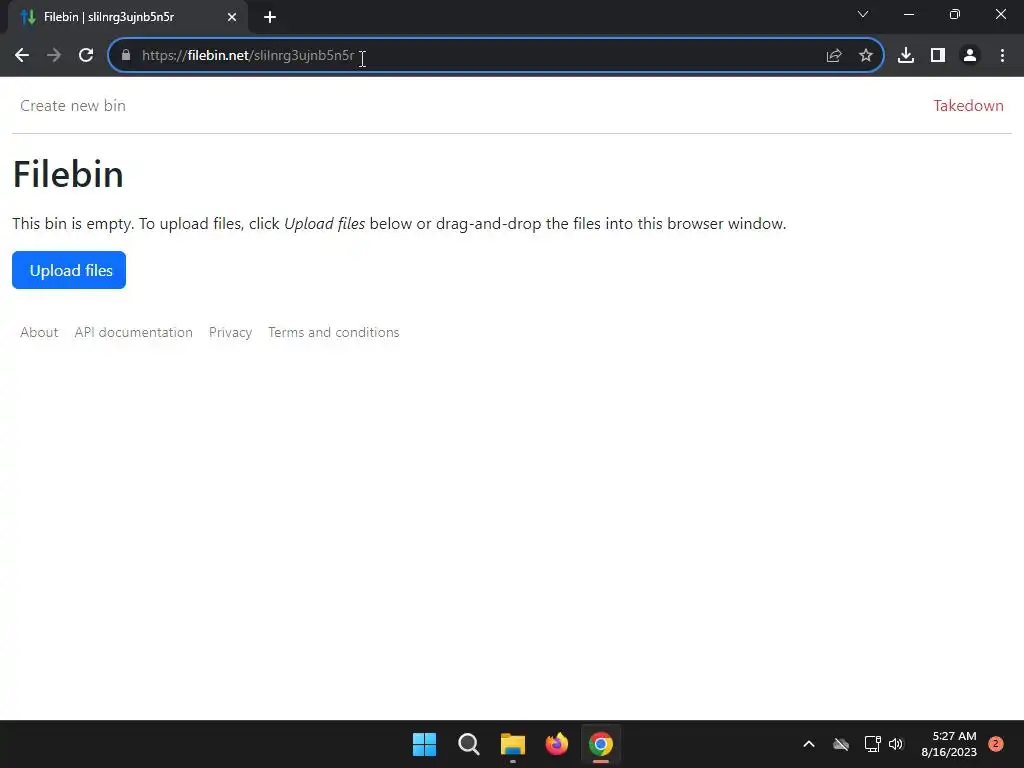This screenshot has width=1024, height=768.
Task: Open the API documentation link
Action: tap(133, 332)
